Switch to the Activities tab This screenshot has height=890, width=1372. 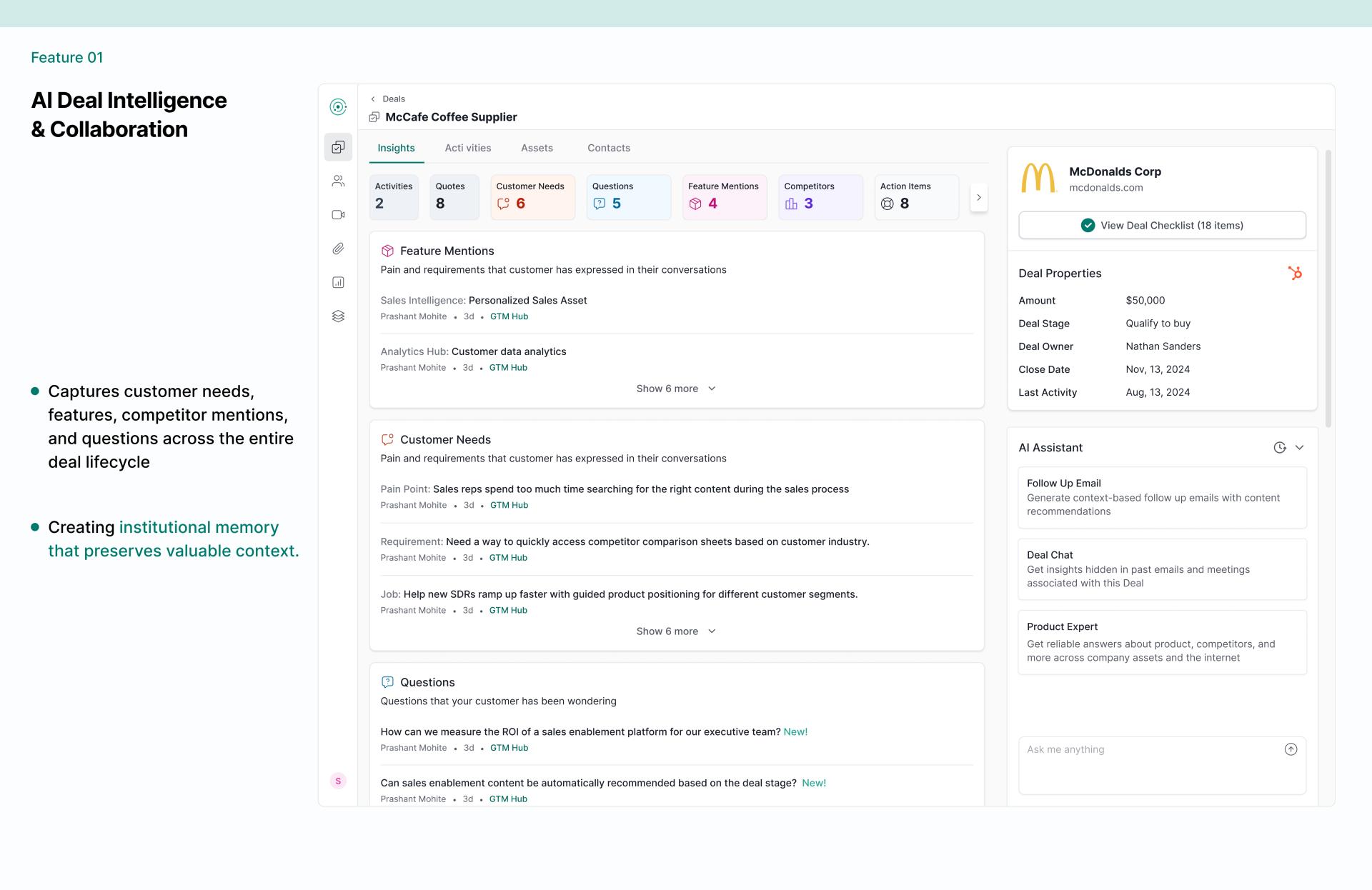pos(467,148)
